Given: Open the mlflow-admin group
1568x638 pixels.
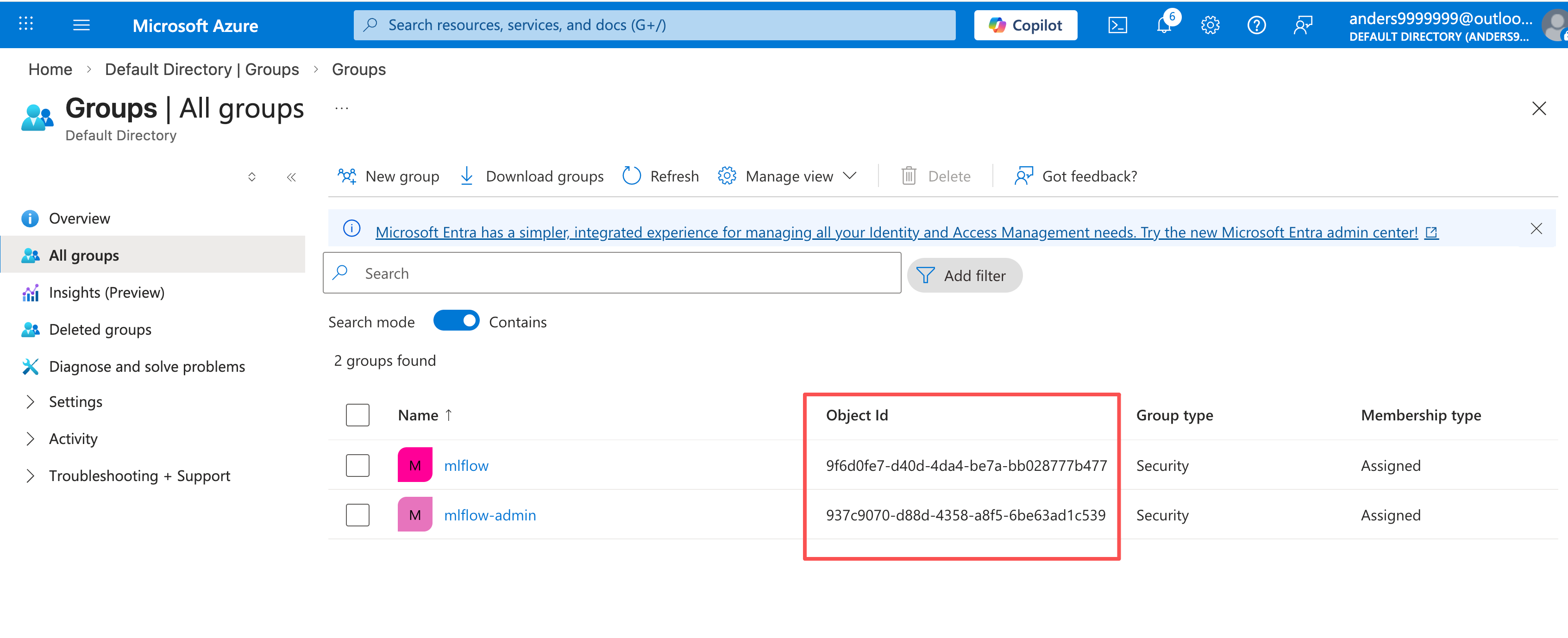Looking at the screenshot, I should point(490,514).
